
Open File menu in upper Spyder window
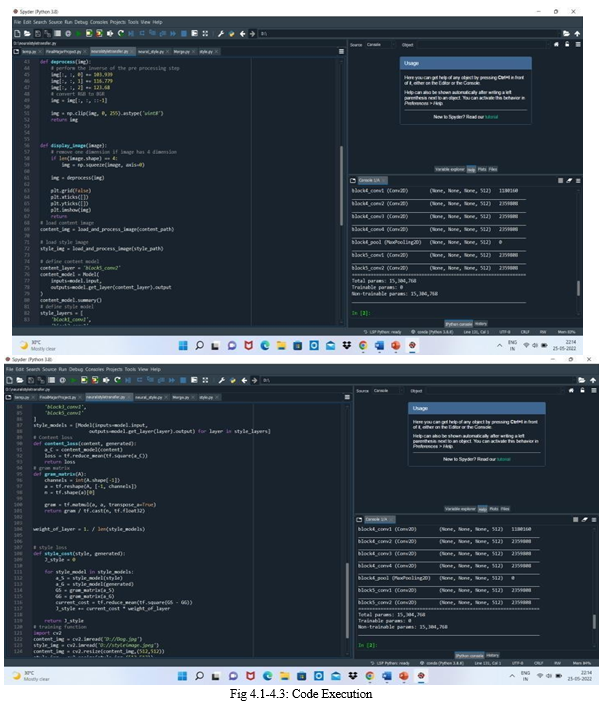pyautogui.click(x=17, y=22)
